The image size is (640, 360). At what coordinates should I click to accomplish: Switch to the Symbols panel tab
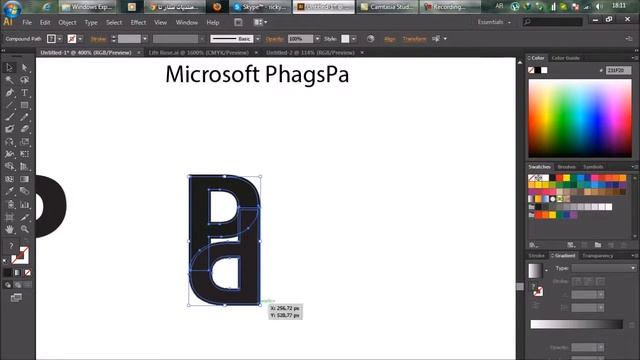(x=593, y=167)
